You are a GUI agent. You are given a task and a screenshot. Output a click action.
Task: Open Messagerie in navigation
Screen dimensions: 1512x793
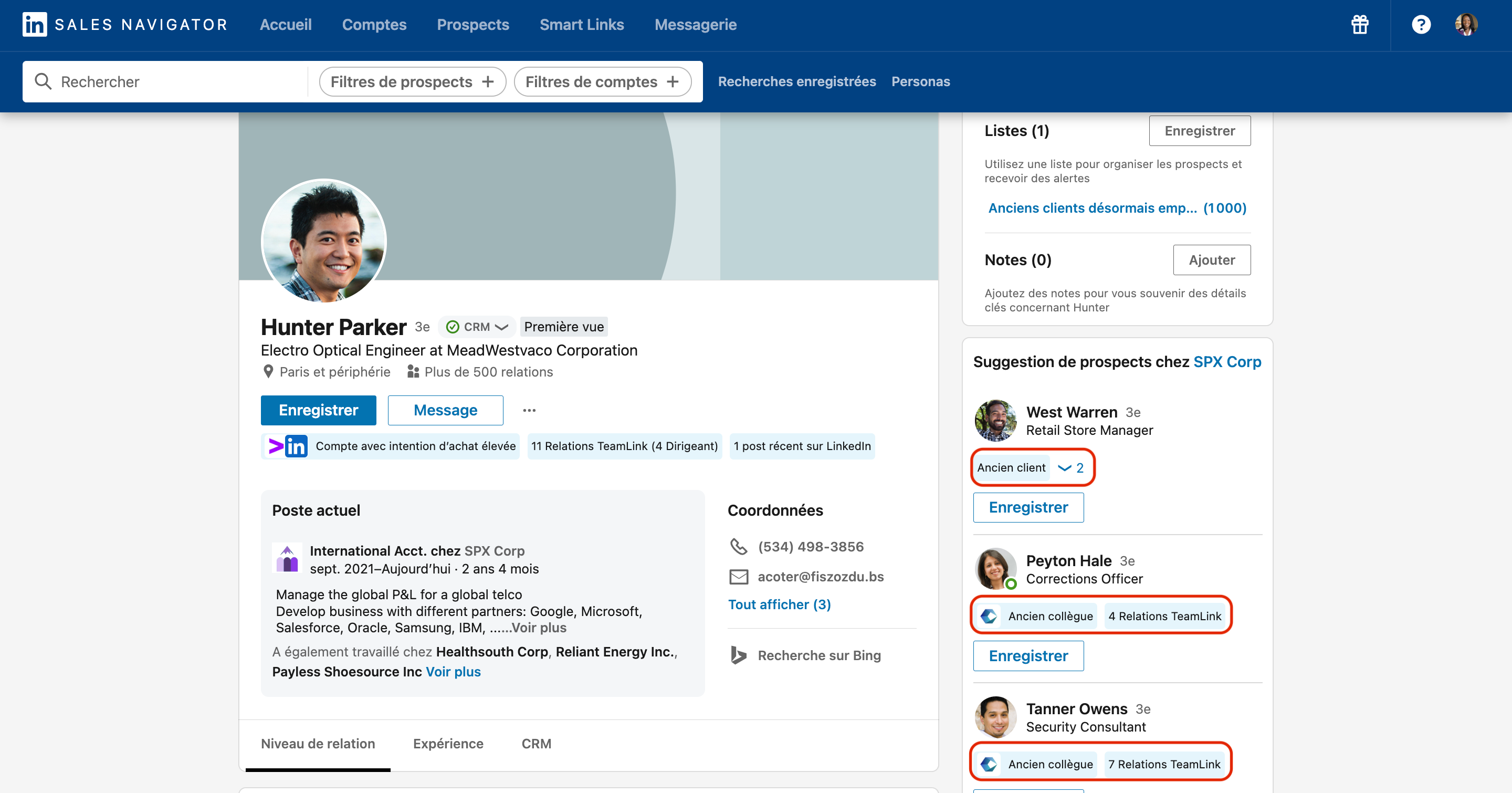tap(695, 25)
